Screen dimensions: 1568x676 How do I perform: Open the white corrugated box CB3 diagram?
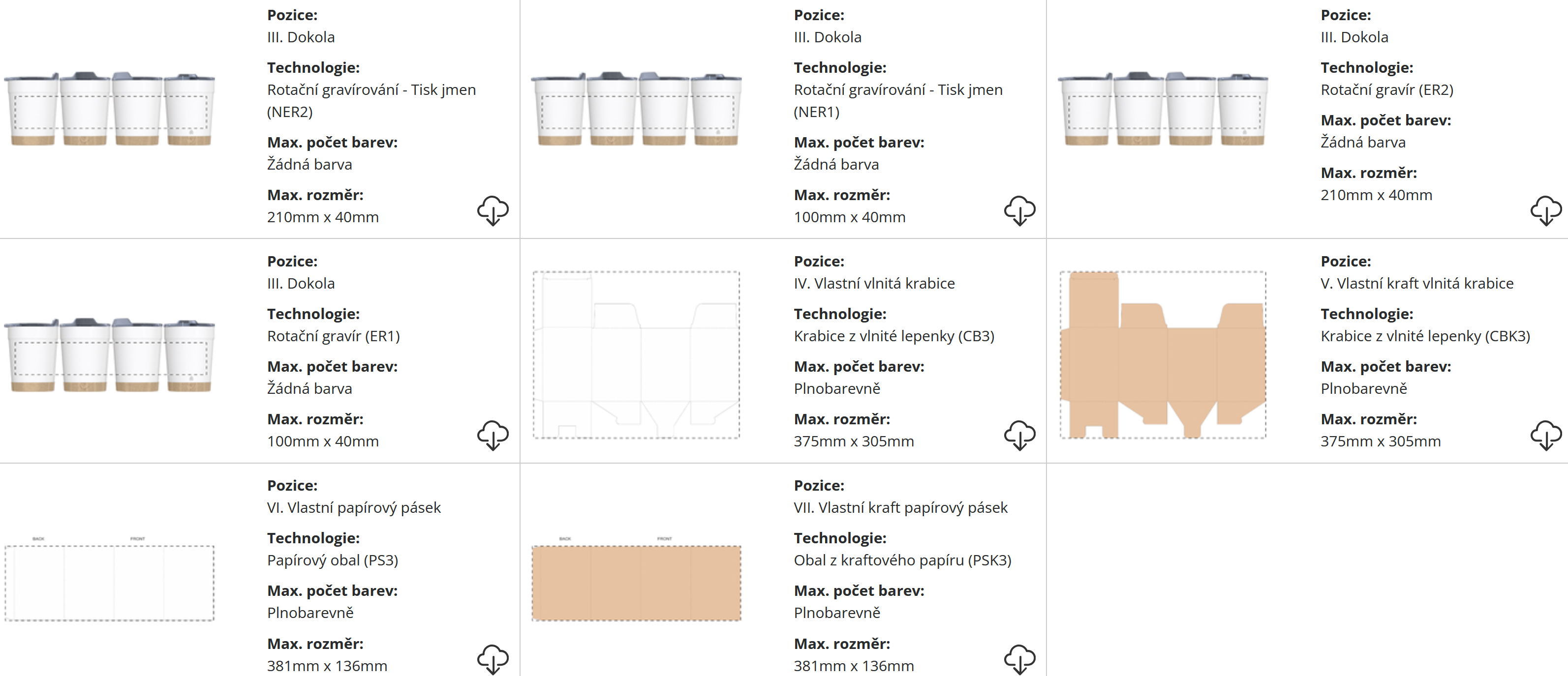(636, 355)
